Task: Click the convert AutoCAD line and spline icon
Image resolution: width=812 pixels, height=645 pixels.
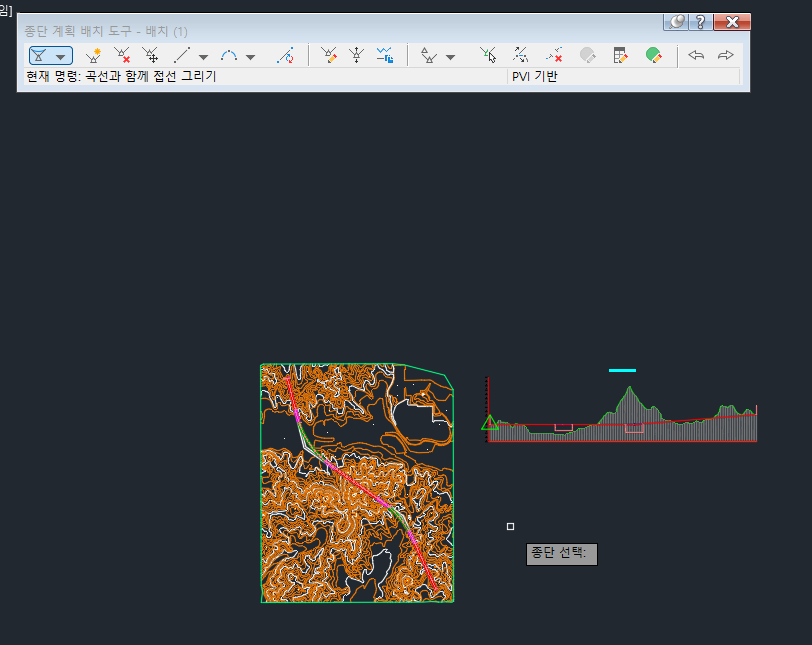Action: tap(285, 56)
